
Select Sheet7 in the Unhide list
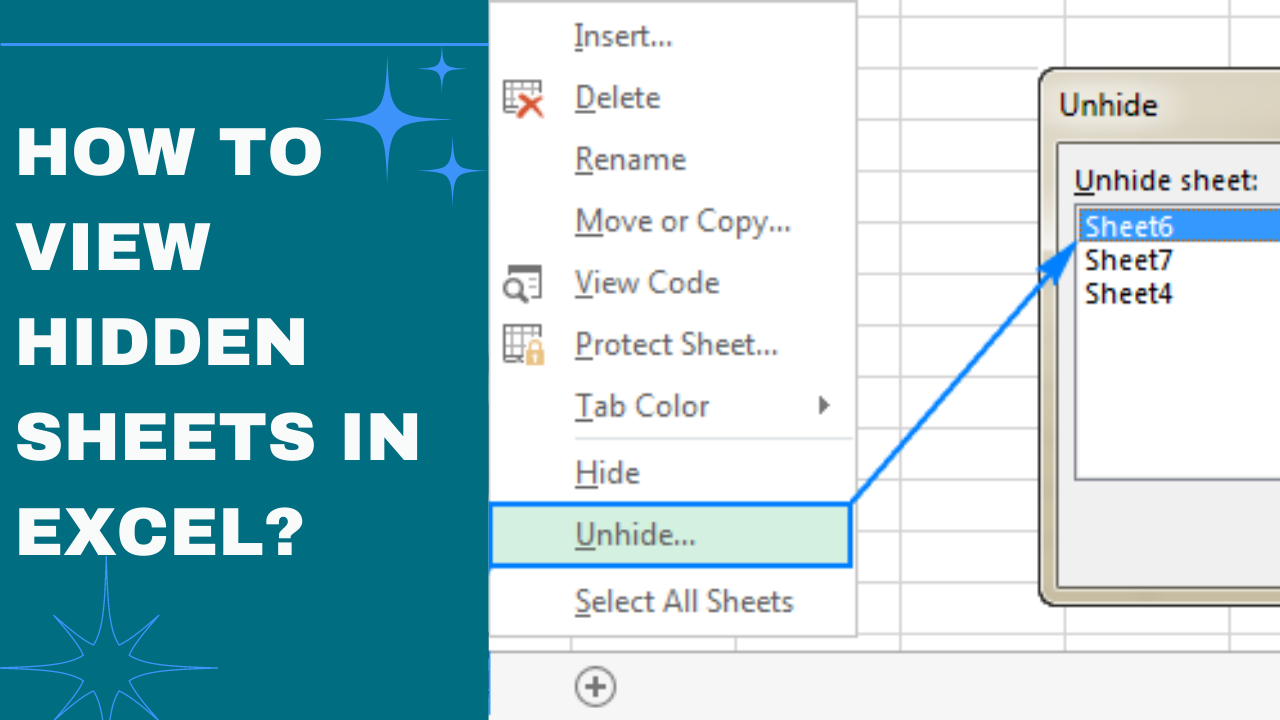pyautogui.click(x=1129, y=260)
